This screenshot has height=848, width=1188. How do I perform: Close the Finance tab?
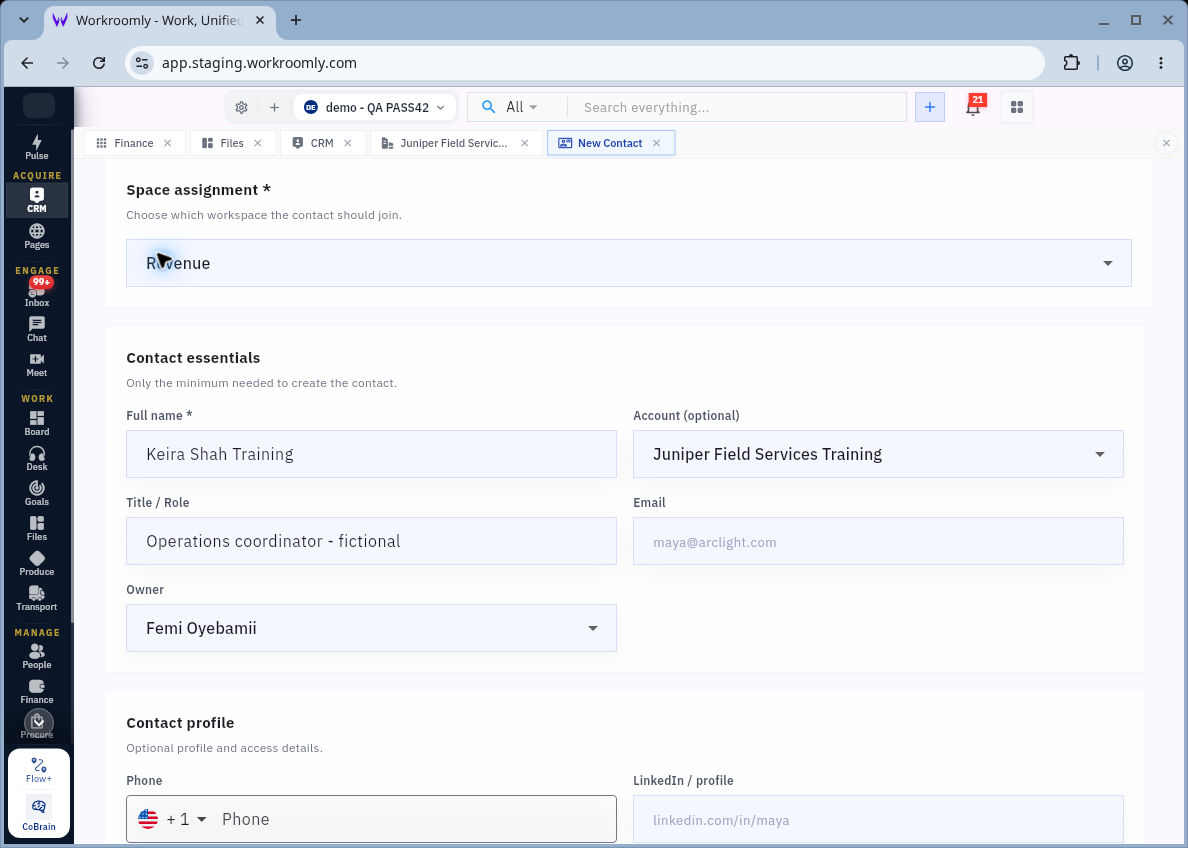[167, 142]
